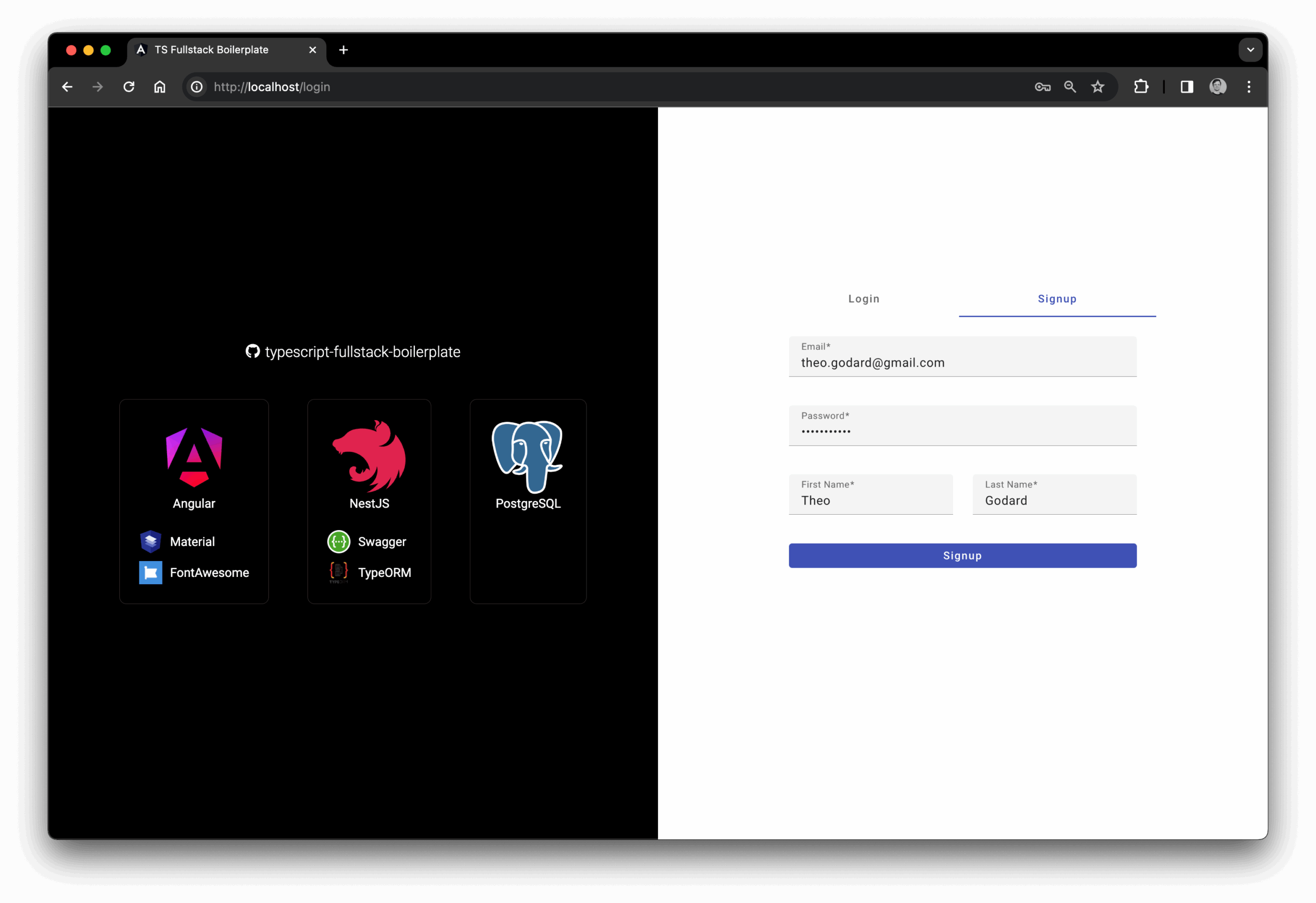Focus the Password input field

pyautogui.click(x=963, y=425)
